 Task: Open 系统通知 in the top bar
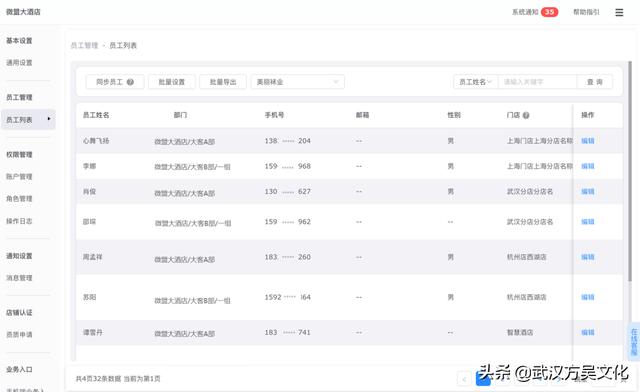click(x=525, y=12)
